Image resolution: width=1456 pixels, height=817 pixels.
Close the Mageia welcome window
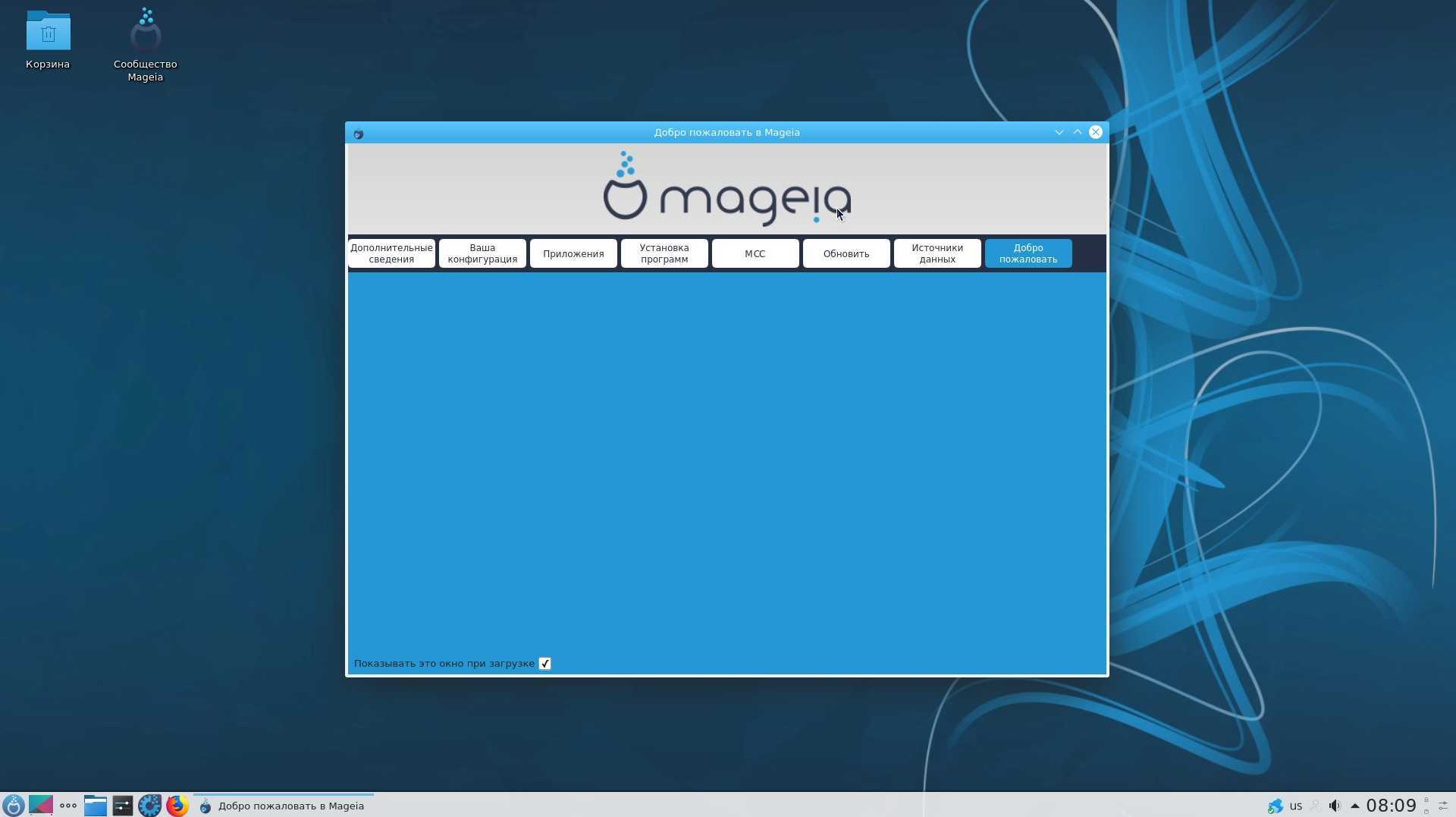coord(1096,132)
